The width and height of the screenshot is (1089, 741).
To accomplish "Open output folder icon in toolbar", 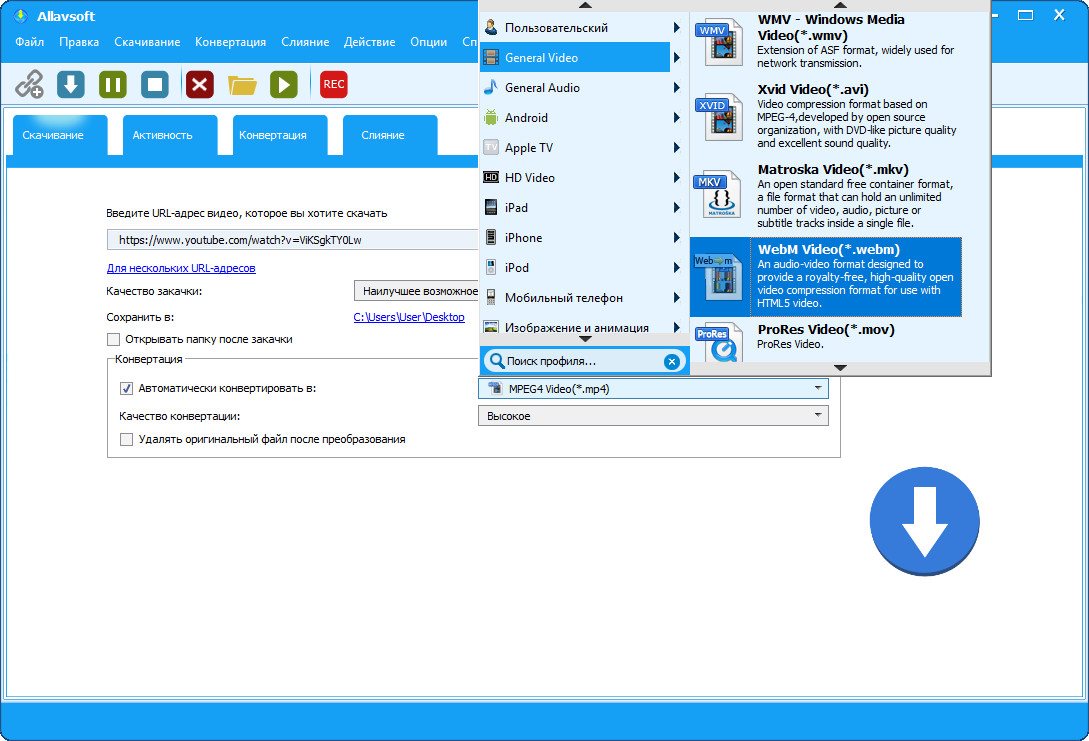I will pos(242,85).
